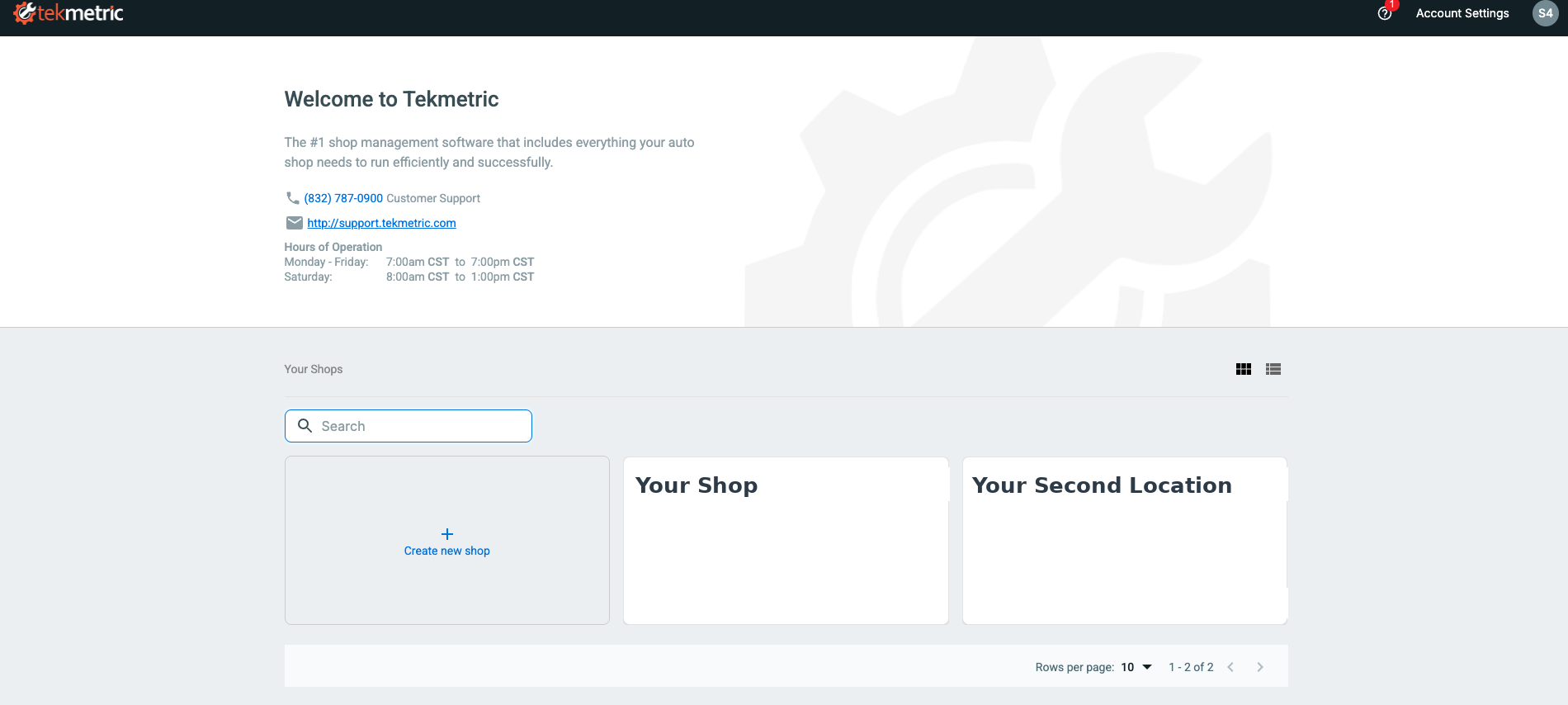1568x705 pixels.
Task: Click the plus icon above Create new shop
Action: point(447,534)
